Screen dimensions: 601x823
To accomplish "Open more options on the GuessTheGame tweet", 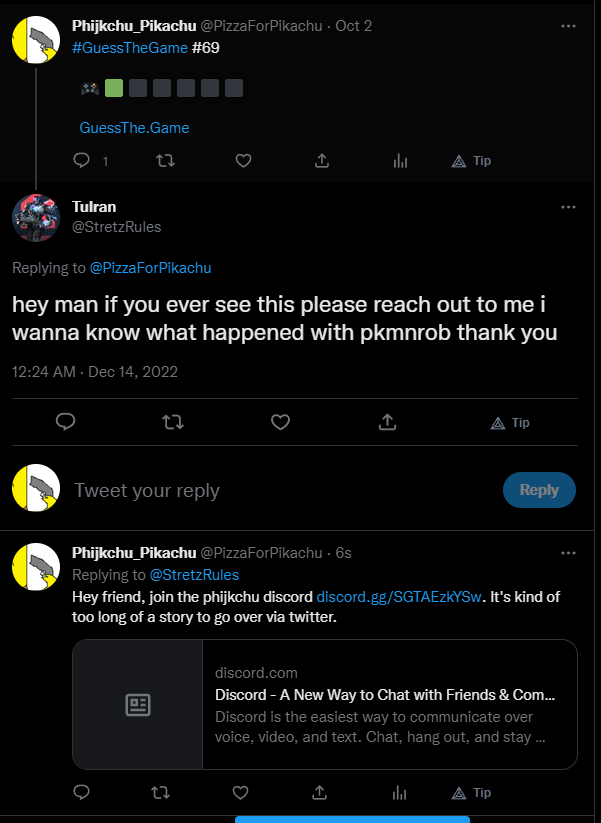I will (x=568, y=26).
